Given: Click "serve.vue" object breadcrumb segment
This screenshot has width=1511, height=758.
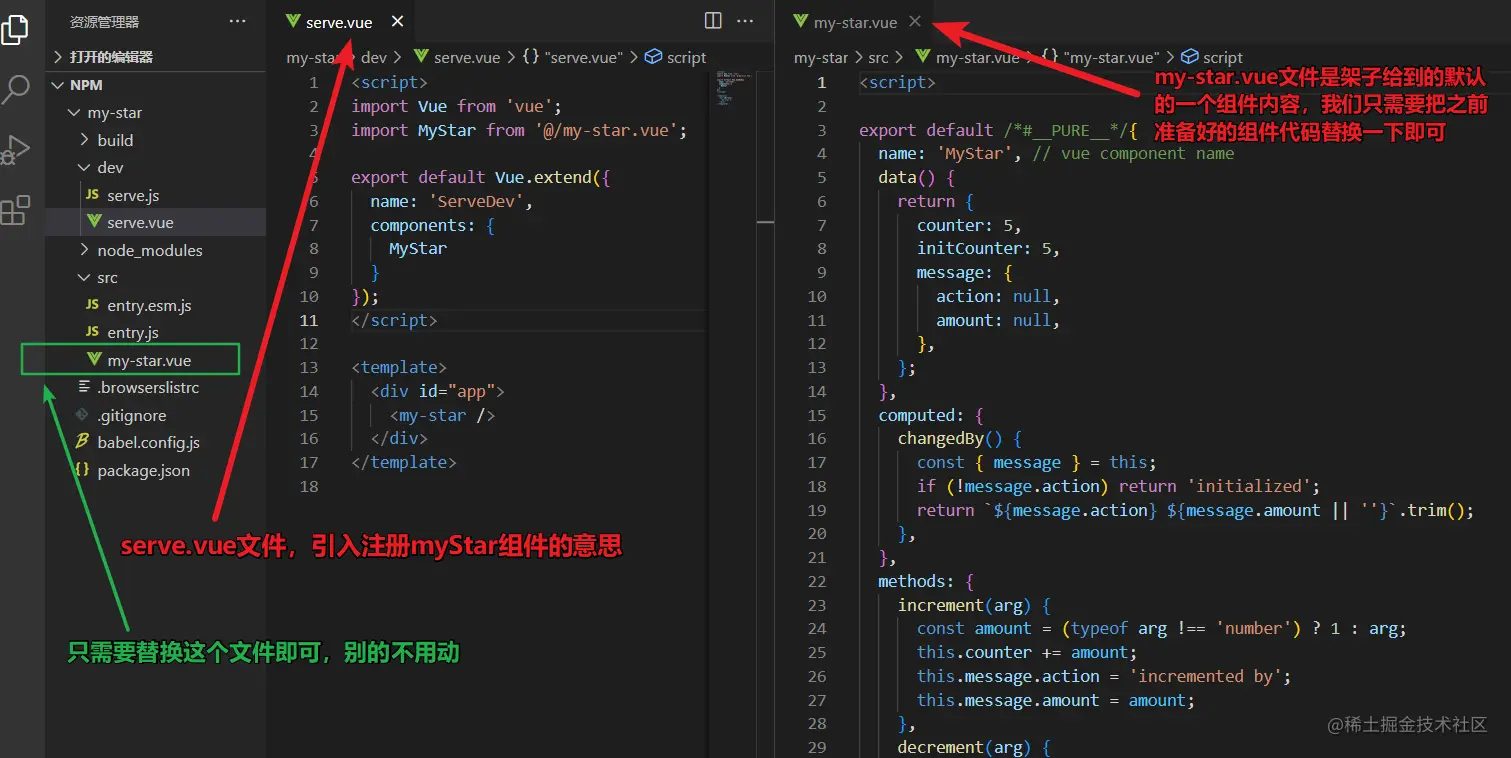Looking at the screenshot, I should click(573, 58).
